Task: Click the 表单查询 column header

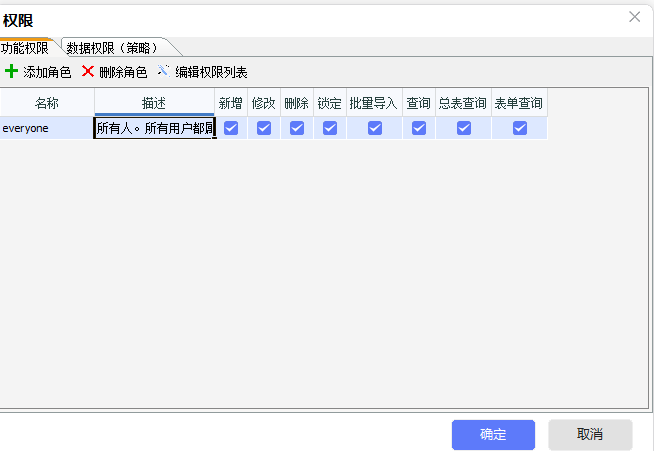Action: coord(519,103)
